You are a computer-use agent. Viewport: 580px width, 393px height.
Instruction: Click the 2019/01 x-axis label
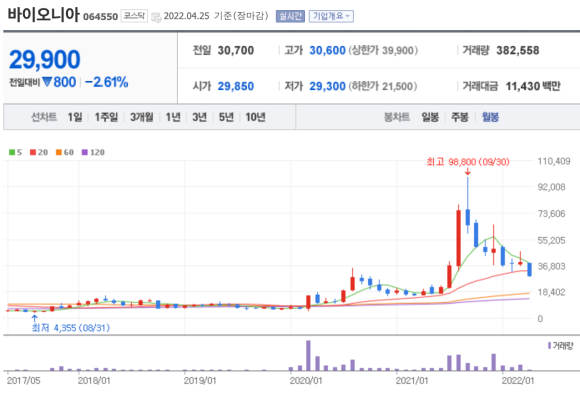point(200,380)
